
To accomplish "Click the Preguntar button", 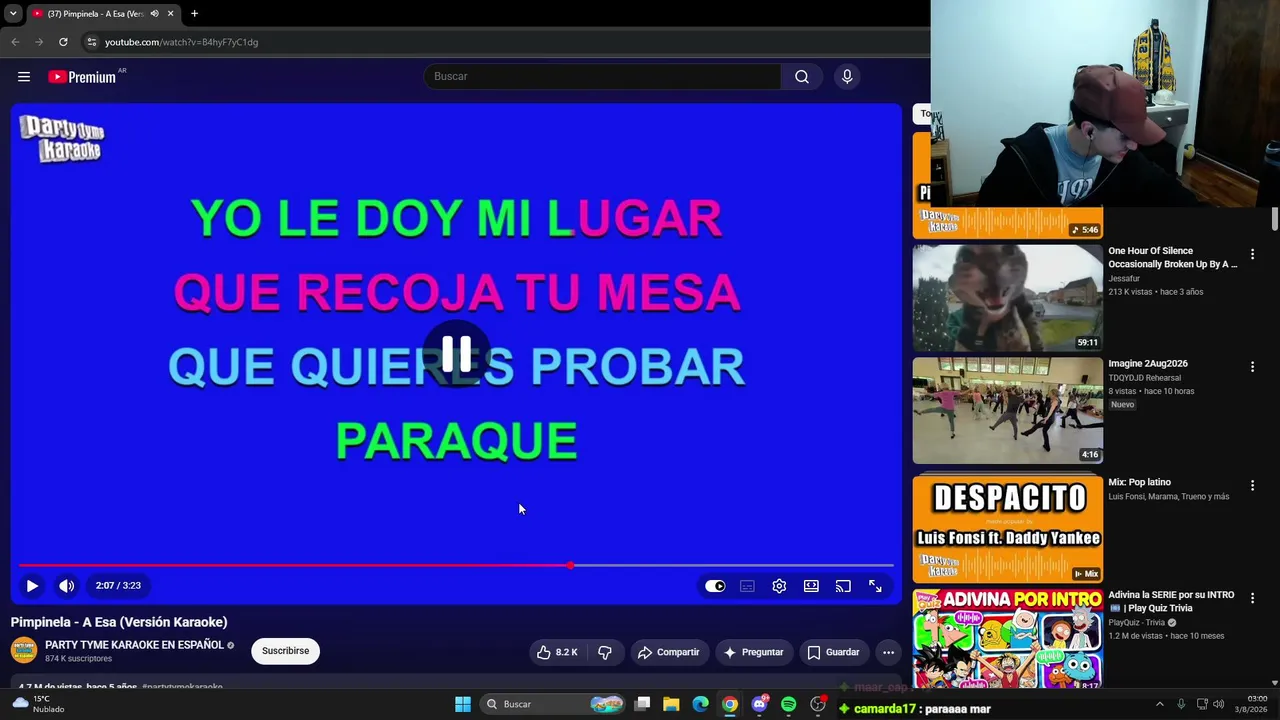I will tap(753, 652).
